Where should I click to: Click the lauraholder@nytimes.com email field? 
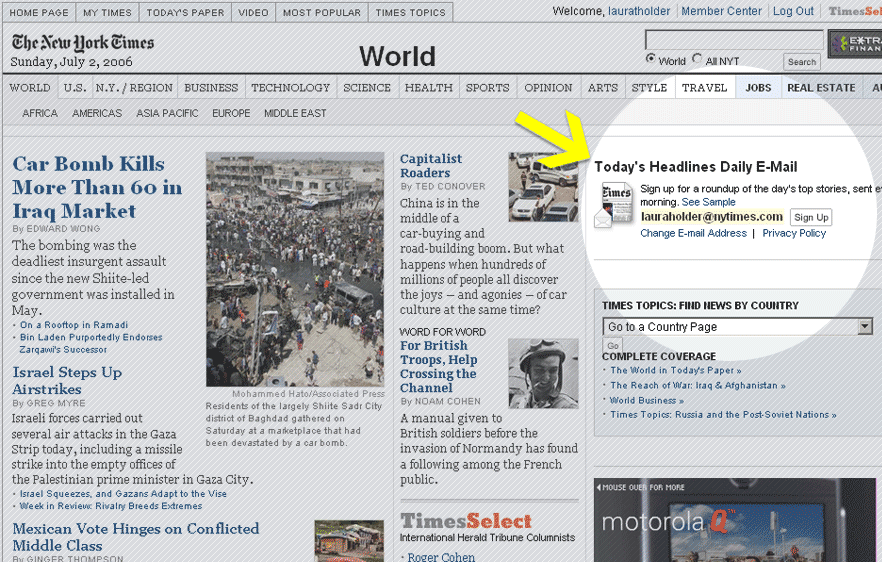[712, 217]
